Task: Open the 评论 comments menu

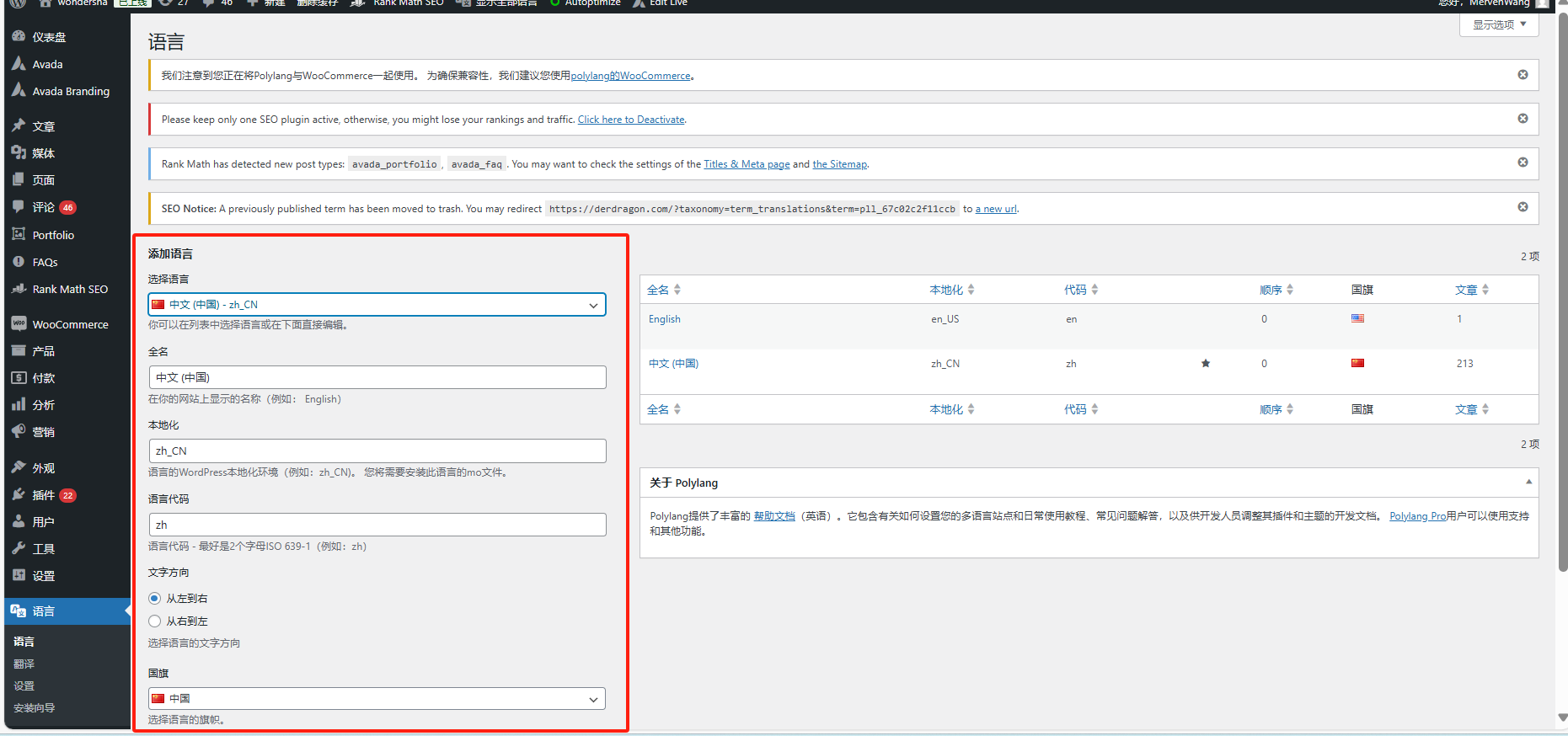Action: pyautogui.click(x=44, y=207)
